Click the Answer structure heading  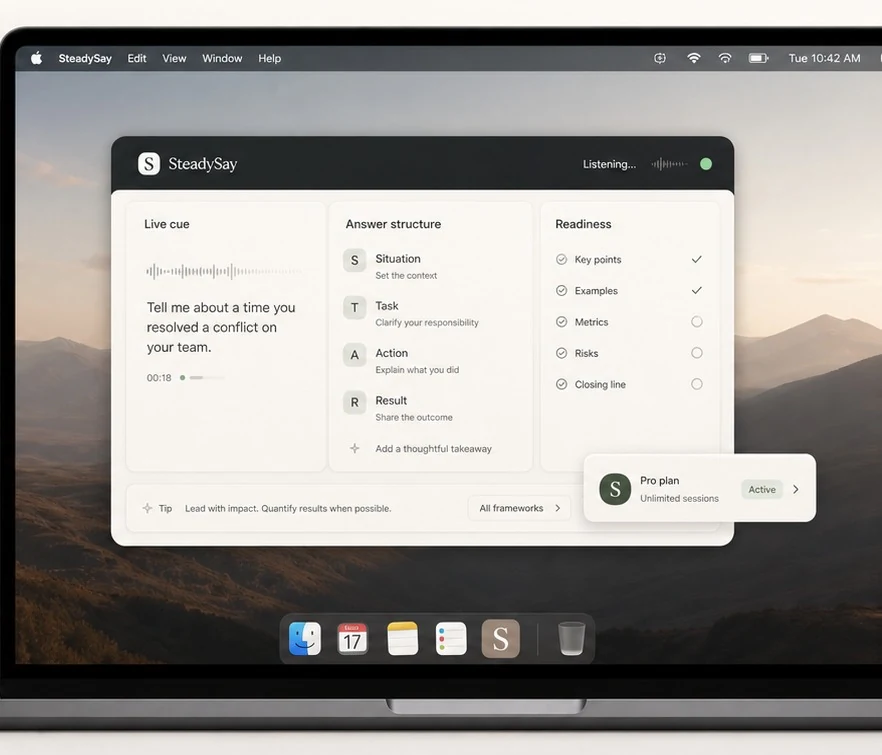pos(393,224)
